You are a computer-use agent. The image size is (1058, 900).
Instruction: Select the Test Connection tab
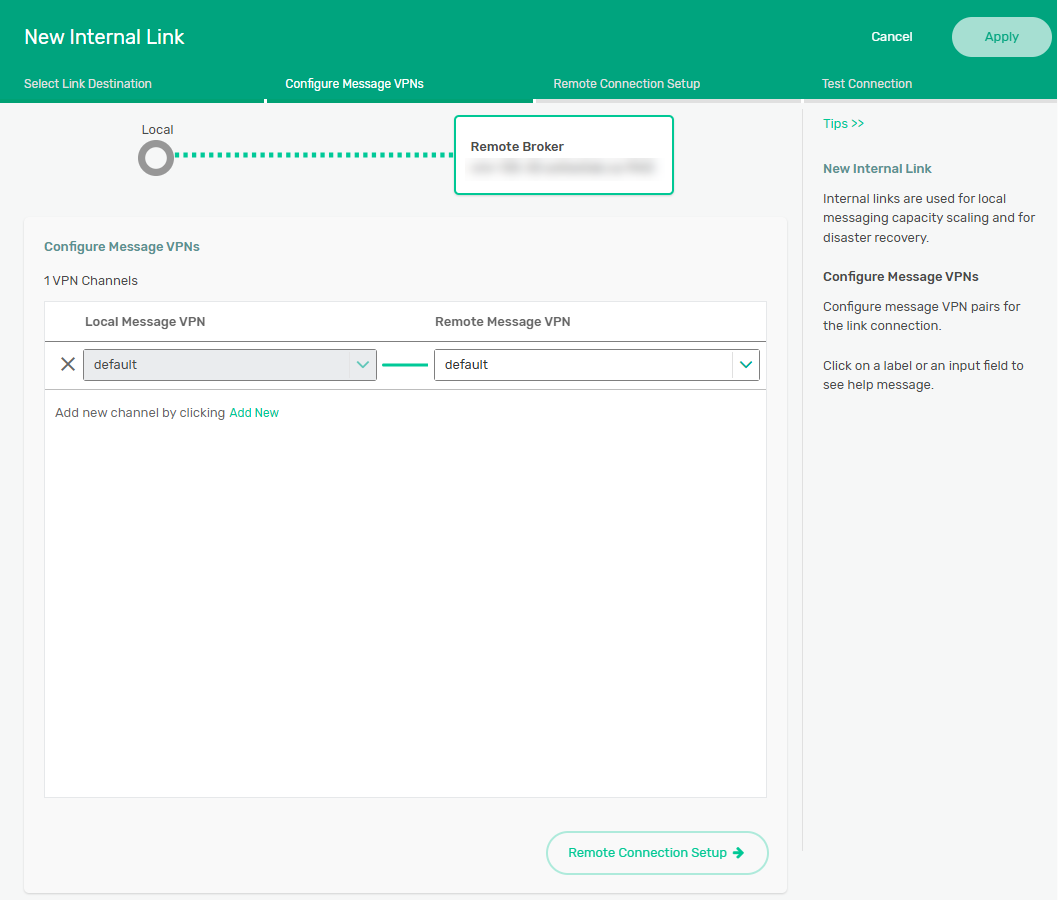point(866,84)
